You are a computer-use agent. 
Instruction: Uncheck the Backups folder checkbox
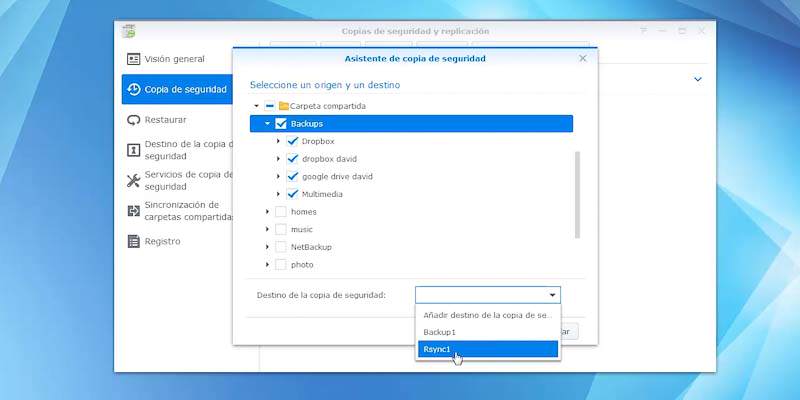(x=281, y=123)
